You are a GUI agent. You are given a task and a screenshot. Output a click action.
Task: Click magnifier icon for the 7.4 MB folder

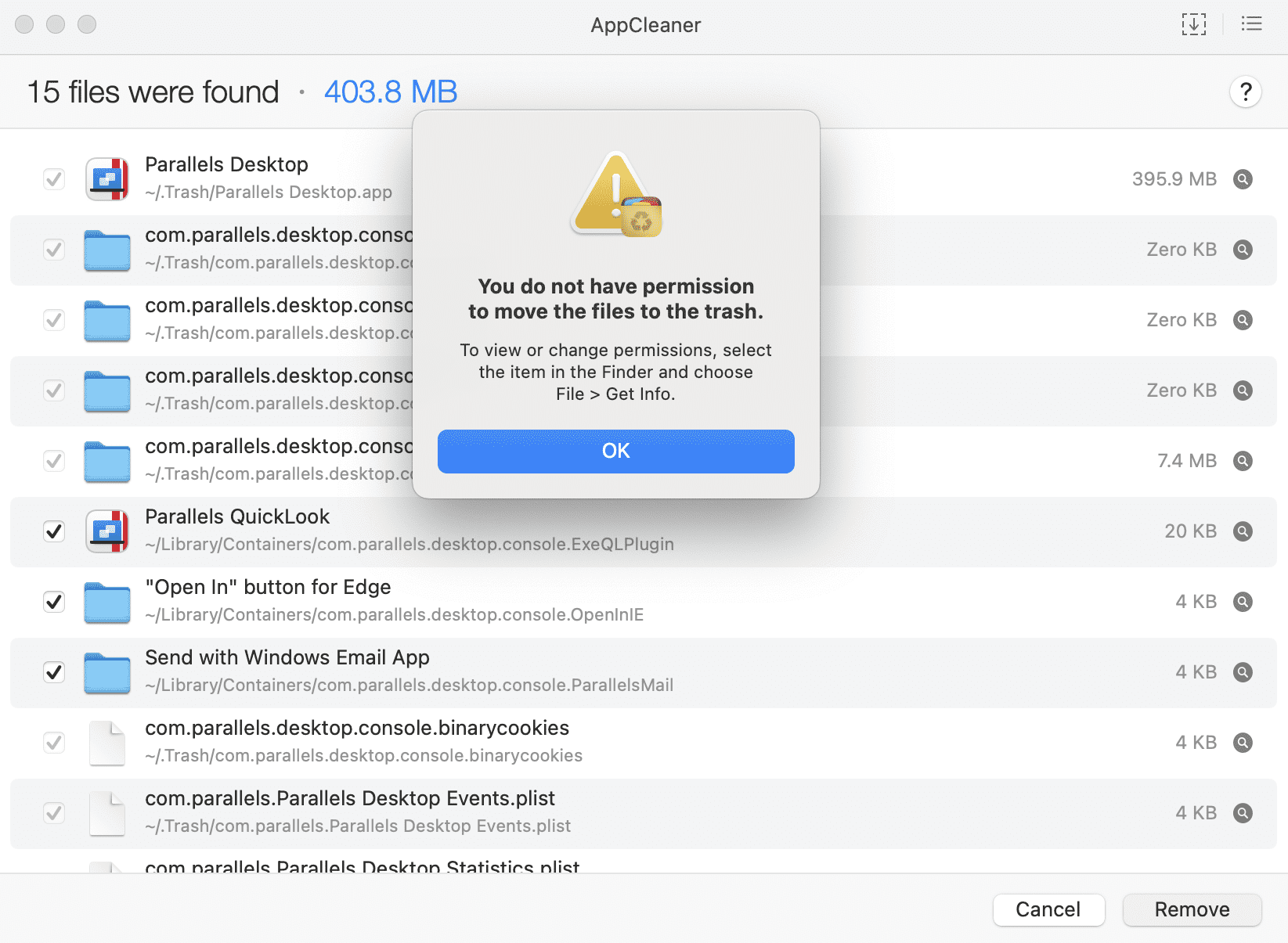(x=1243, y=461)
